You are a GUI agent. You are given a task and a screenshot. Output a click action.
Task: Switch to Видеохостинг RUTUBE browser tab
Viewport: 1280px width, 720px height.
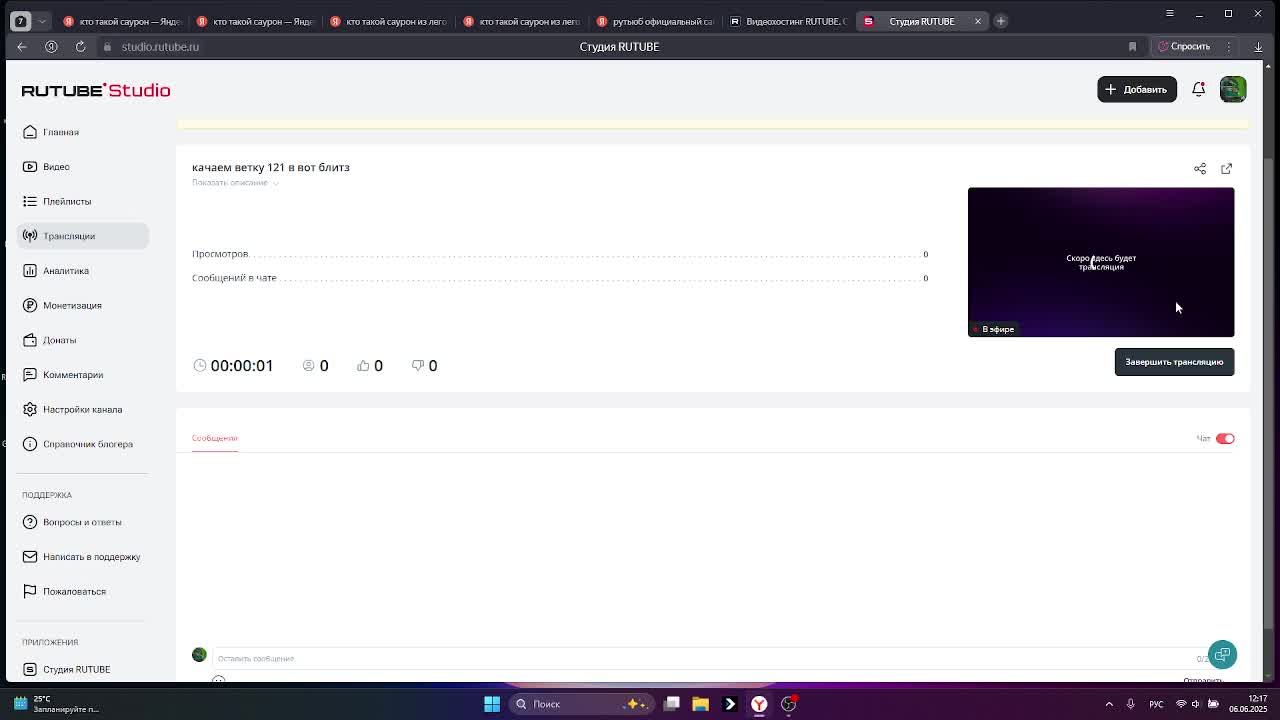pos(789,21)
